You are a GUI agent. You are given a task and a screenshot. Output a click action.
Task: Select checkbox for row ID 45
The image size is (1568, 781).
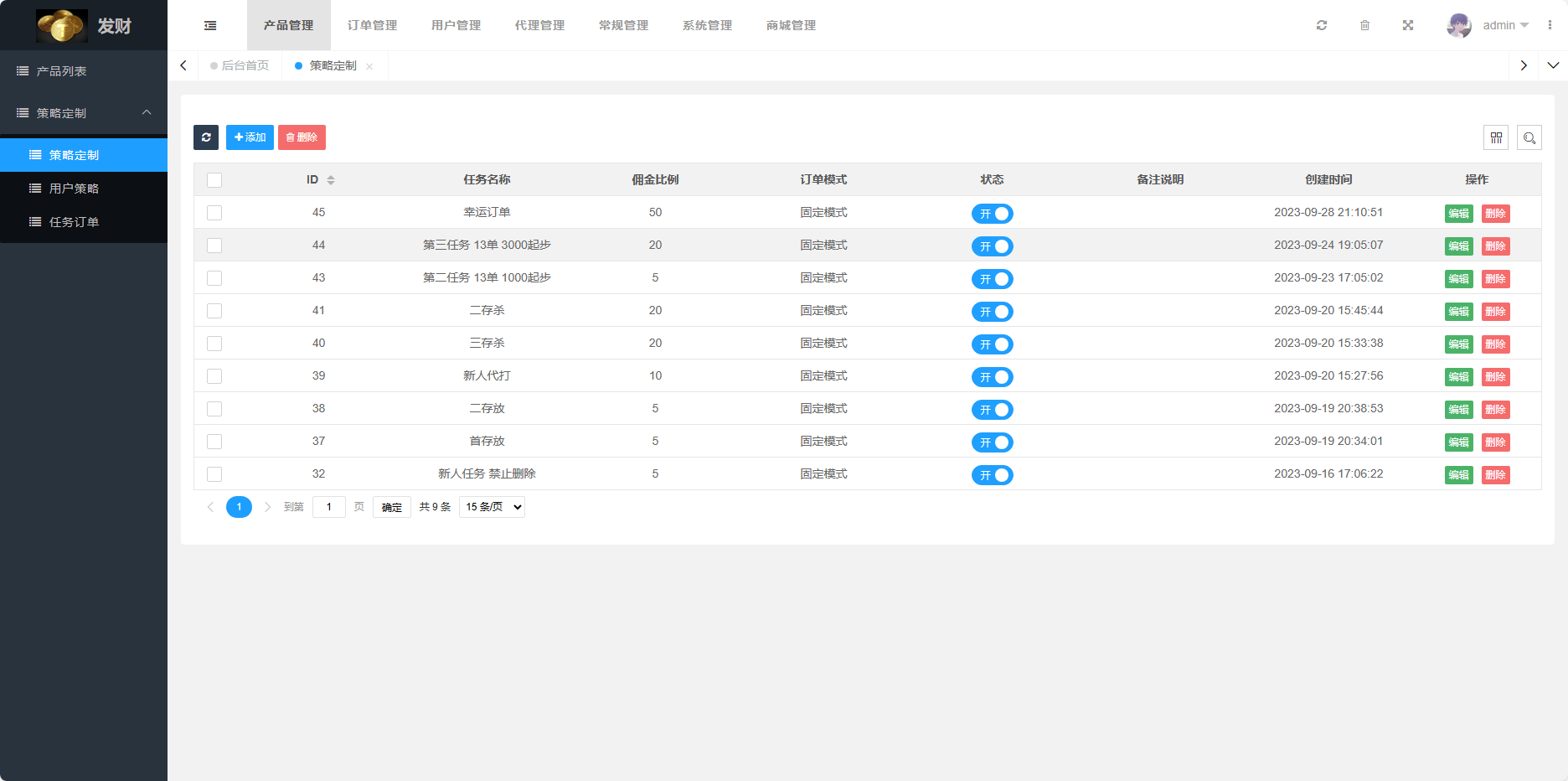coord(214,213)
